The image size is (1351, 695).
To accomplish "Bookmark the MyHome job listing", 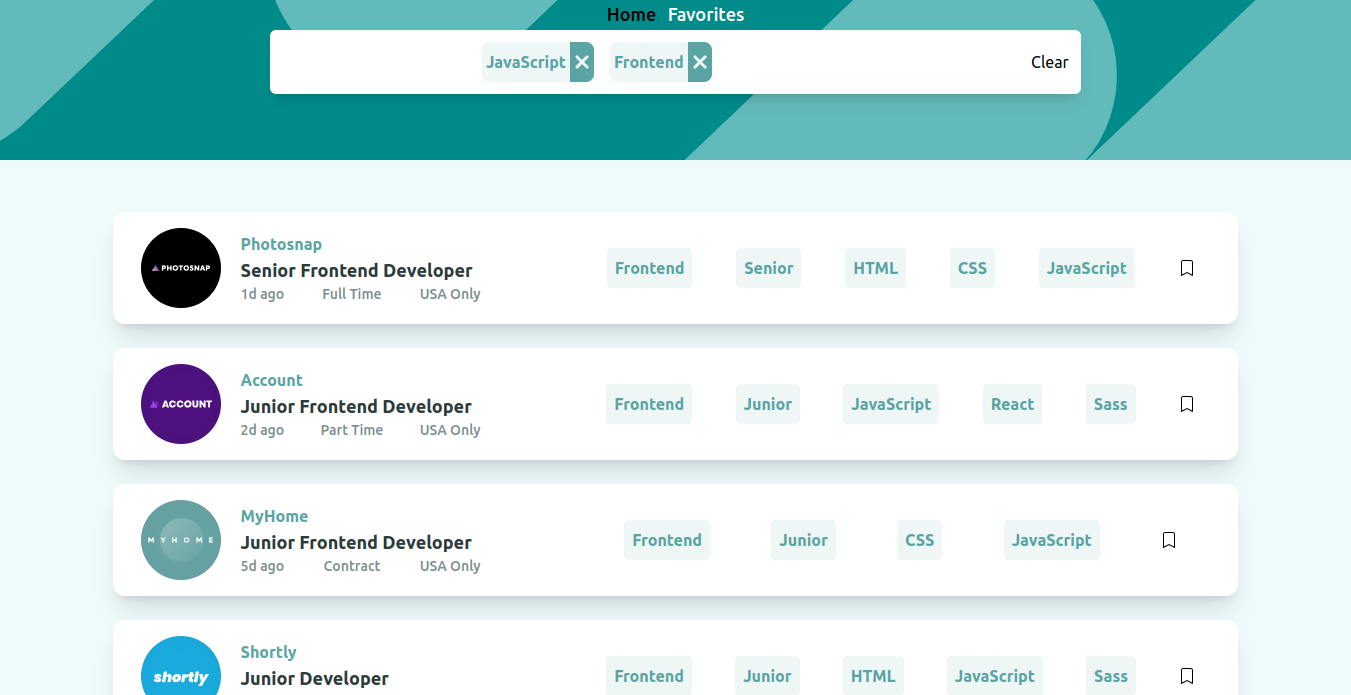I will (x=1169, y=540).
